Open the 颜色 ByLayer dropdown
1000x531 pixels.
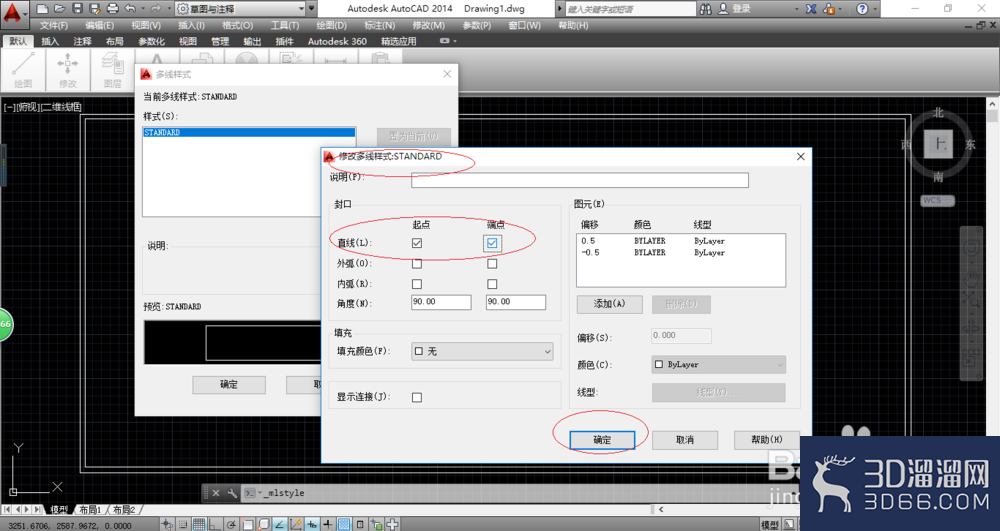click(x=719, y=365)
